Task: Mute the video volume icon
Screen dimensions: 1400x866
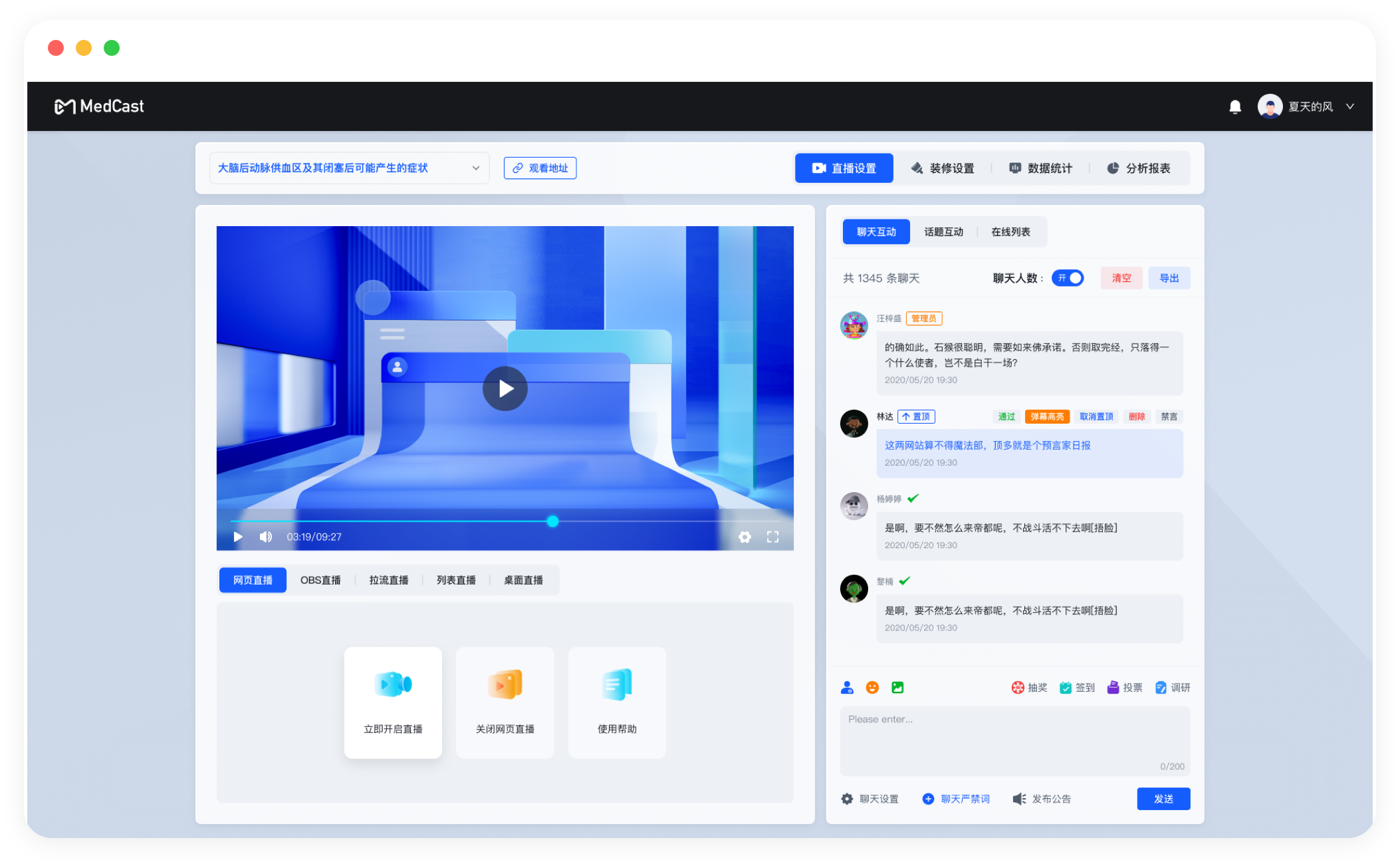Action: click(x=266, y=537)
